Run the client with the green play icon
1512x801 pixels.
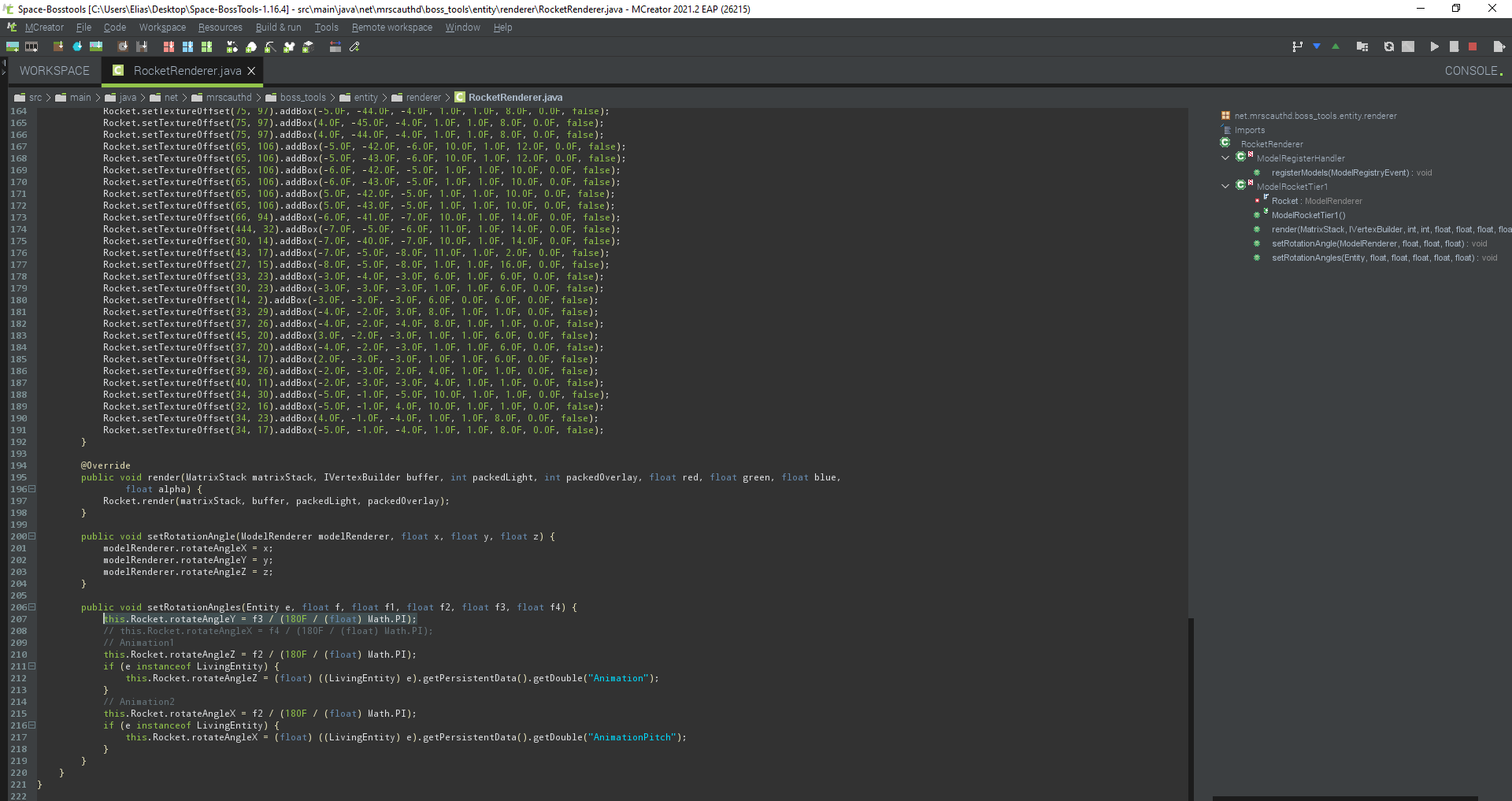tap(1435, 46)
